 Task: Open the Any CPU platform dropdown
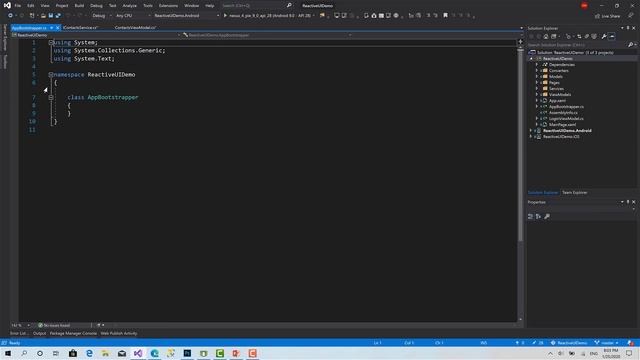tap(133, 16)
